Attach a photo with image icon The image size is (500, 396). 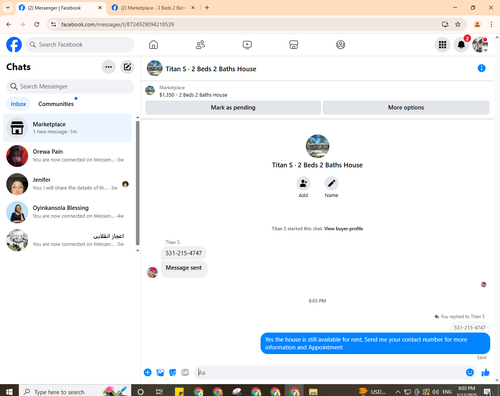pos(160,372)
